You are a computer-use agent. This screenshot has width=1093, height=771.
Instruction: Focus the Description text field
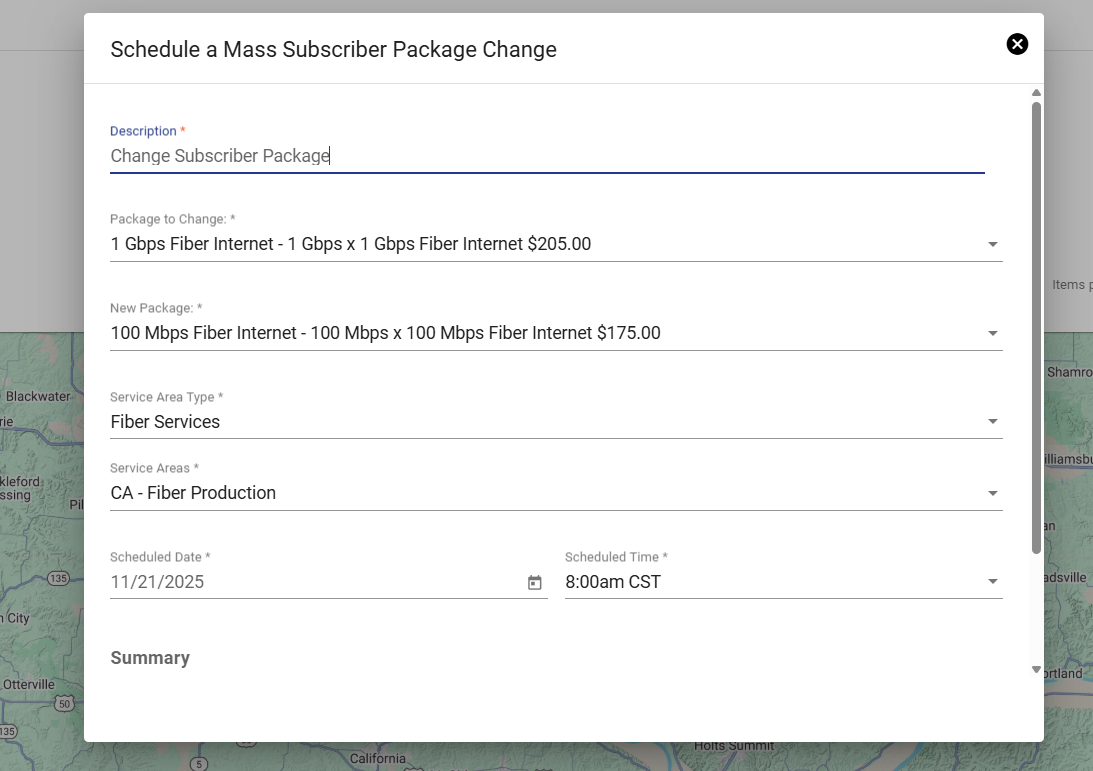point(546,156)
